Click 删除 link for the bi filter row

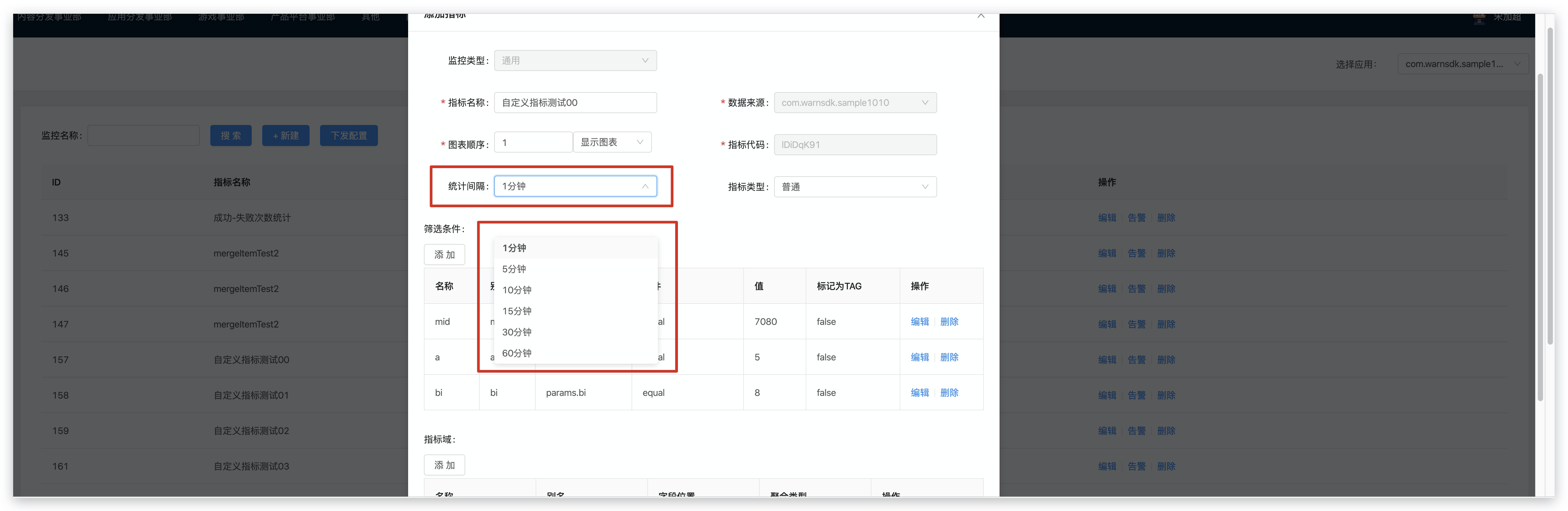949,393
